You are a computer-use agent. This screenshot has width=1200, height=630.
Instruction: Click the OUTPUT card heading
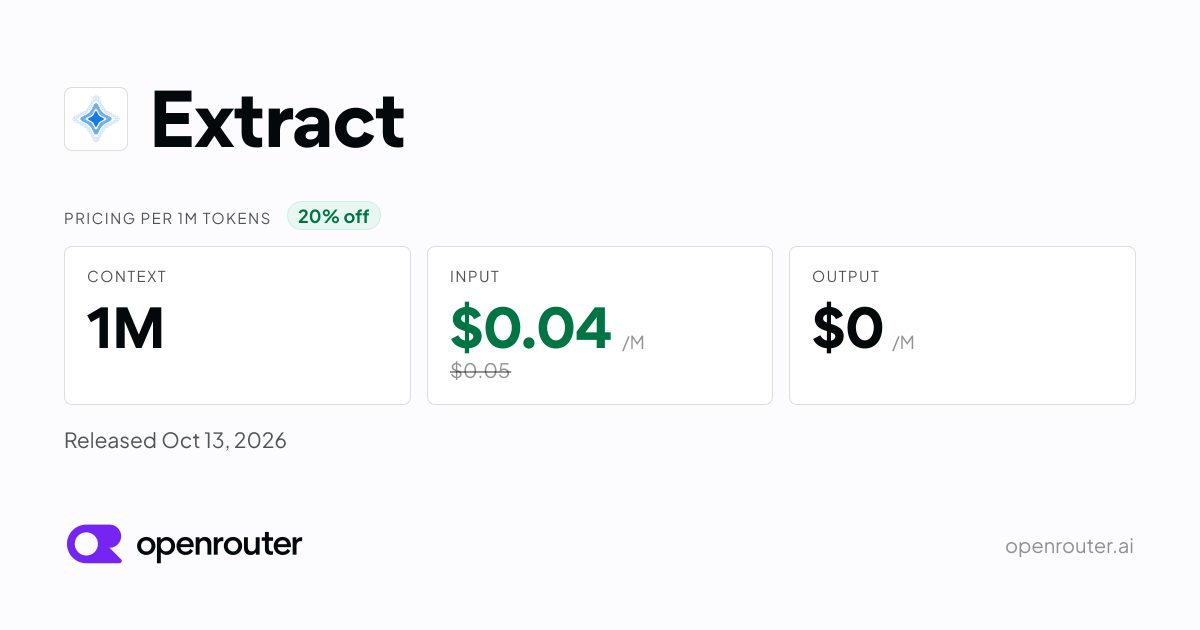[x=846, y=277]
